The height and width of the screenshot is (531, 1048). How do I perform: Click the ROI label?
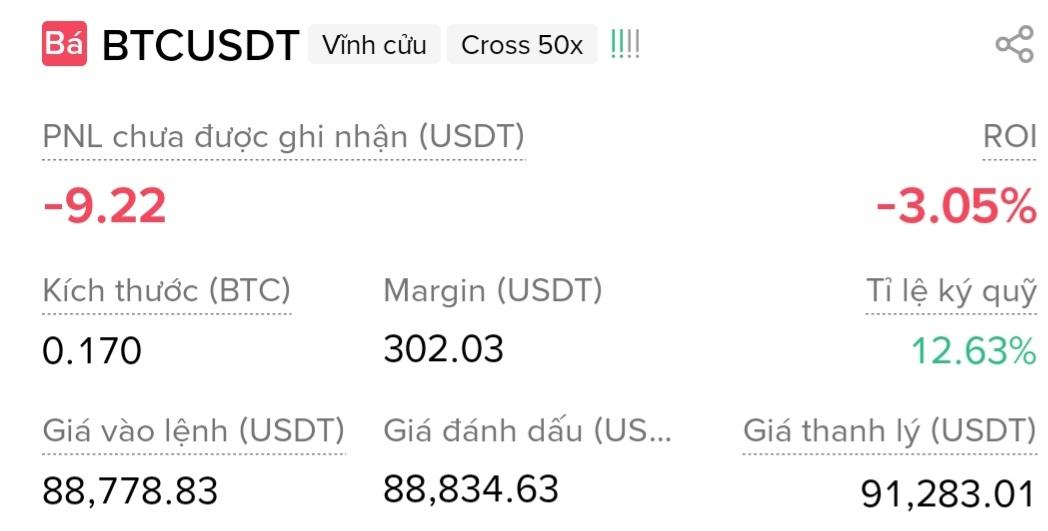(1010, 137)
